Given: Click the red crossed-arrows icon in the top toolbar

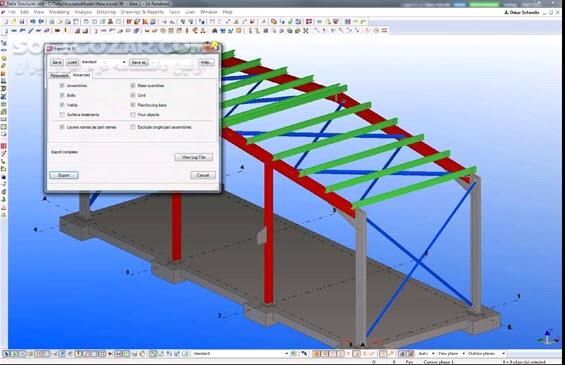Looking at the screenshot, I should [309, 22].
